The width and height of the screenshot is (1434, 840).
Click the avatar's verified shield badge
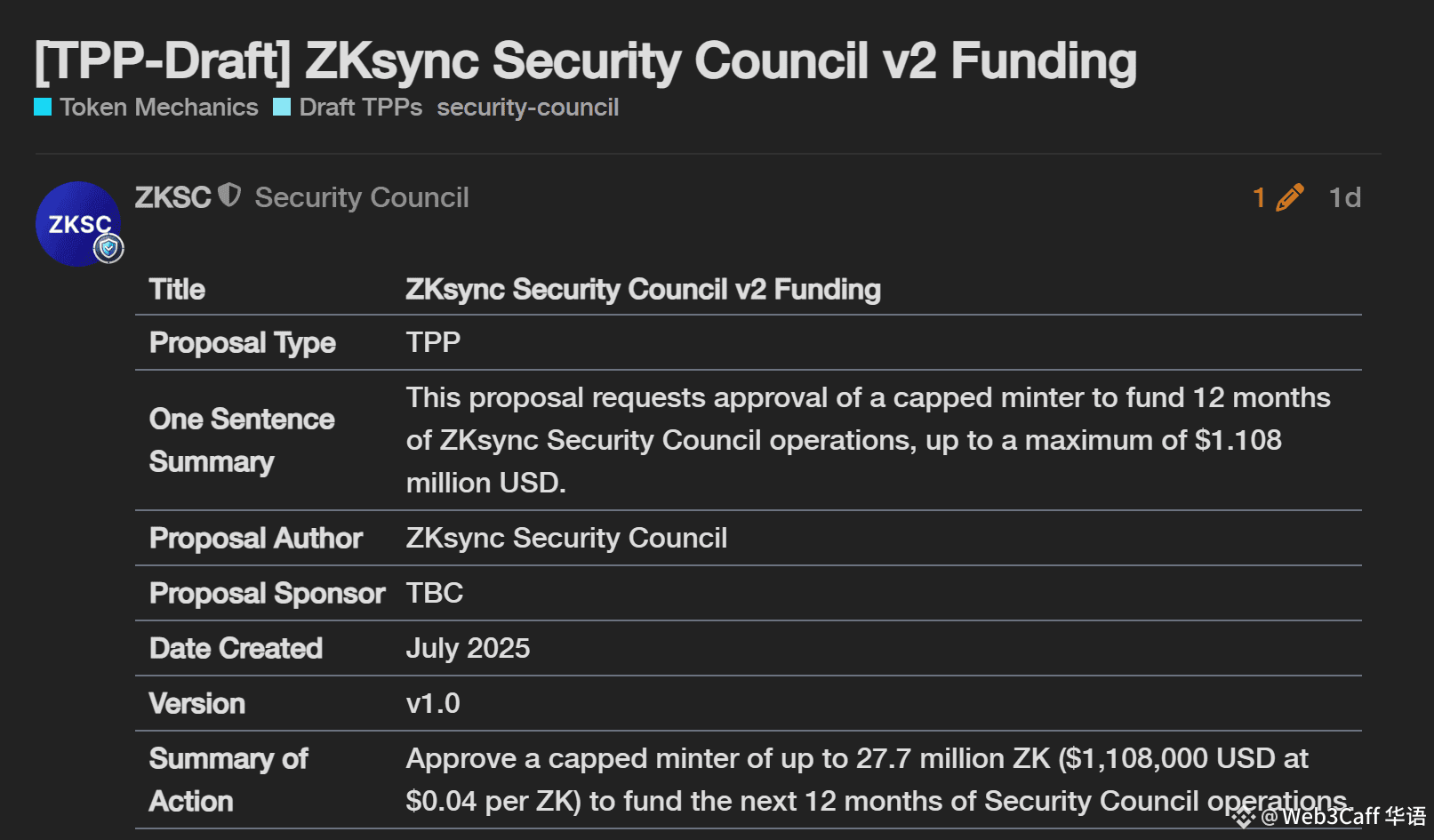click(x=109, y=248)
